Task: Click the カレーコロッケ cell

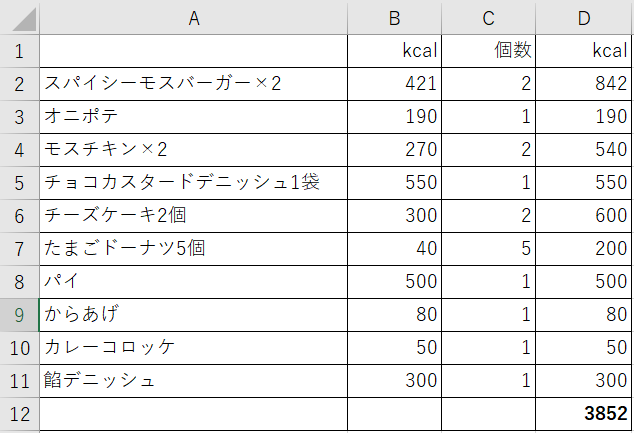Action: click(194, 348)
